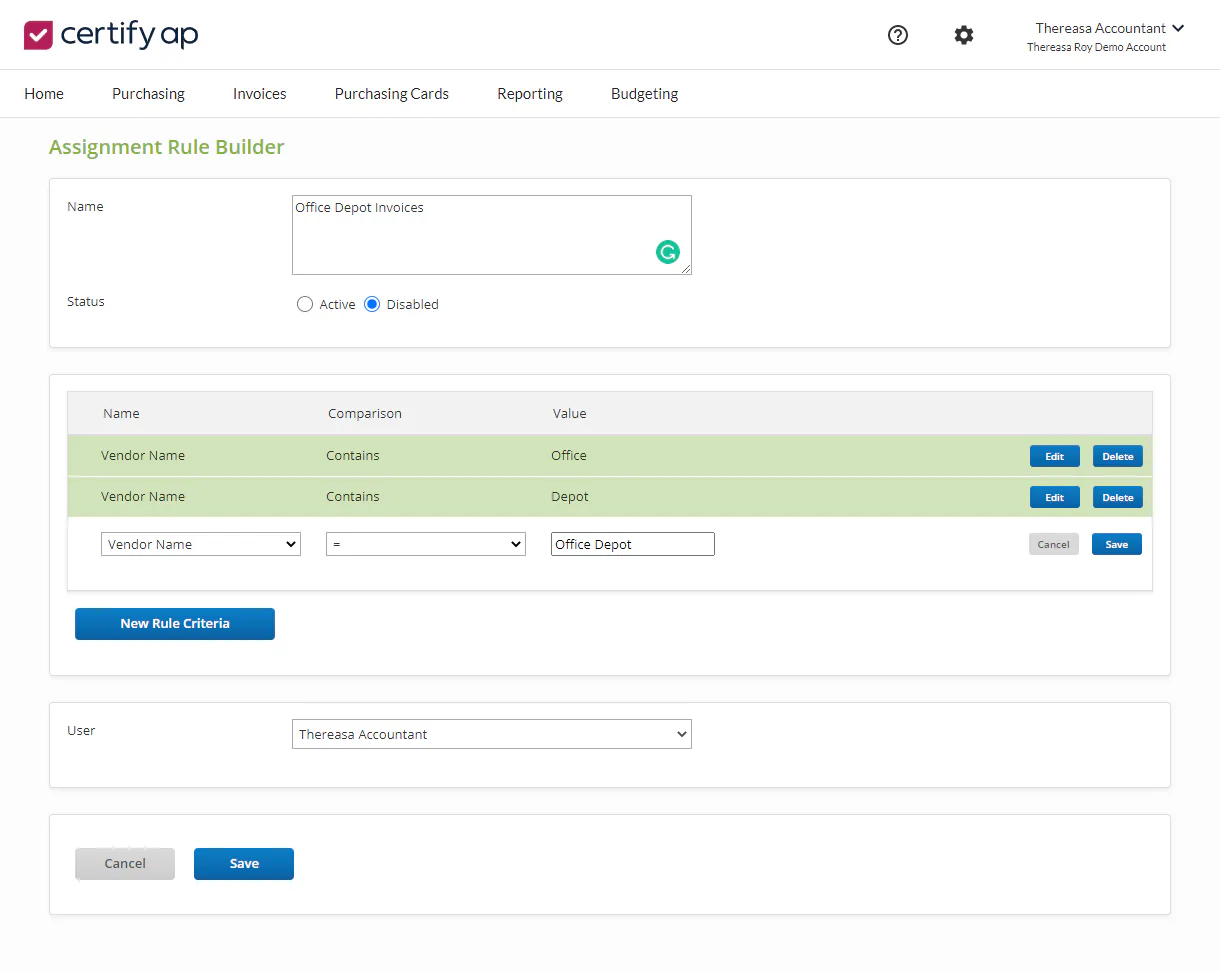Click the bottom Cancel button
The image size is (1220, 971).
coord(125,863)
